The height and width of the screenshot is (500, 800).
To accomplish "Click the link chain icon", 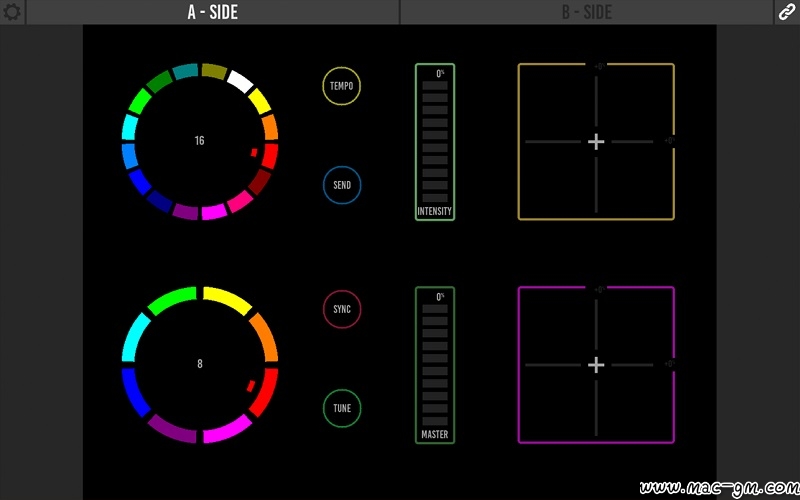I will [787, 12].
